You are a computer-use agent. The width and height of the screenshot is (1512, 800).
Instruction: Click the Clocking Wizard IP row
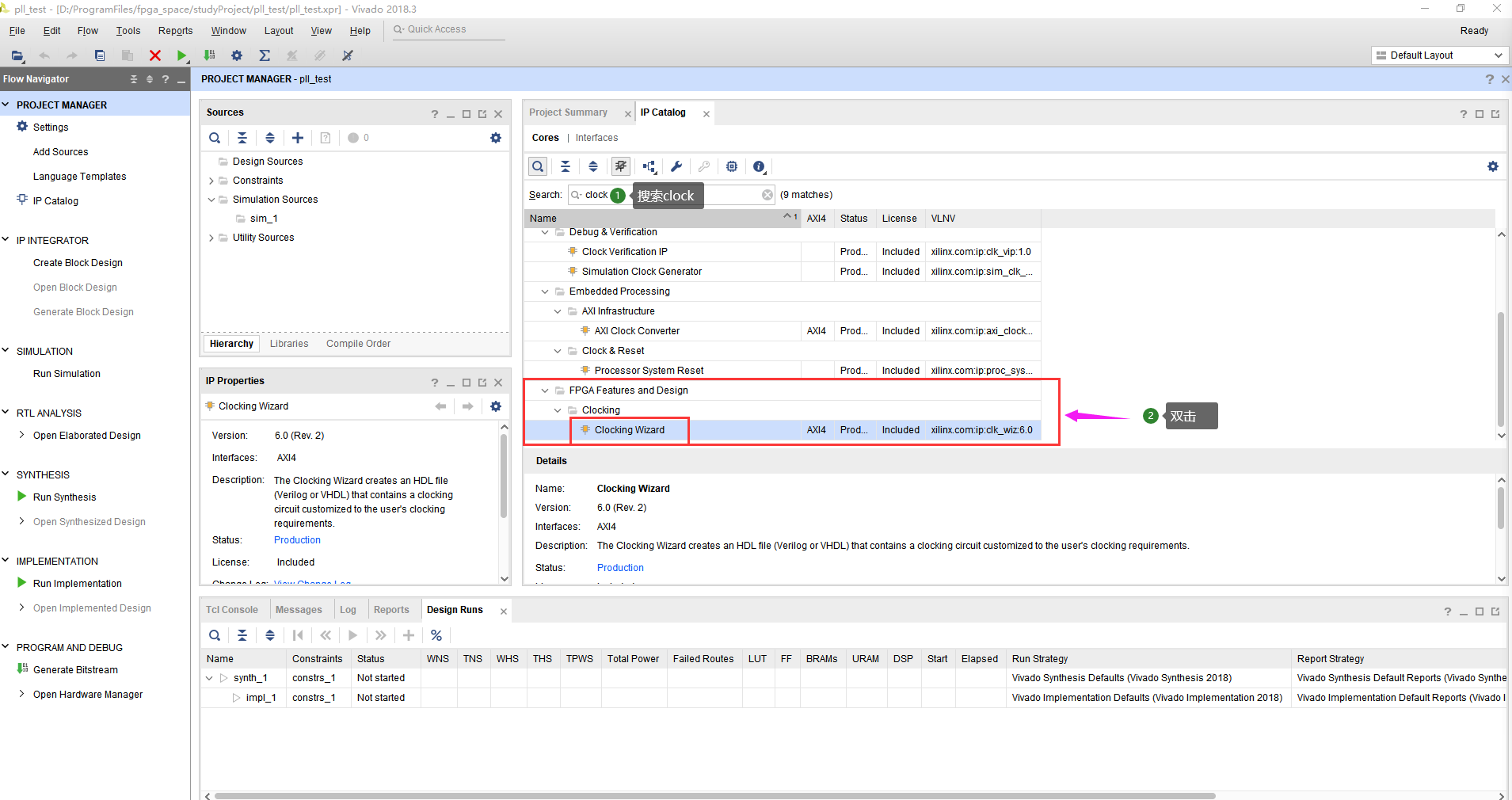tap(783, 430)
